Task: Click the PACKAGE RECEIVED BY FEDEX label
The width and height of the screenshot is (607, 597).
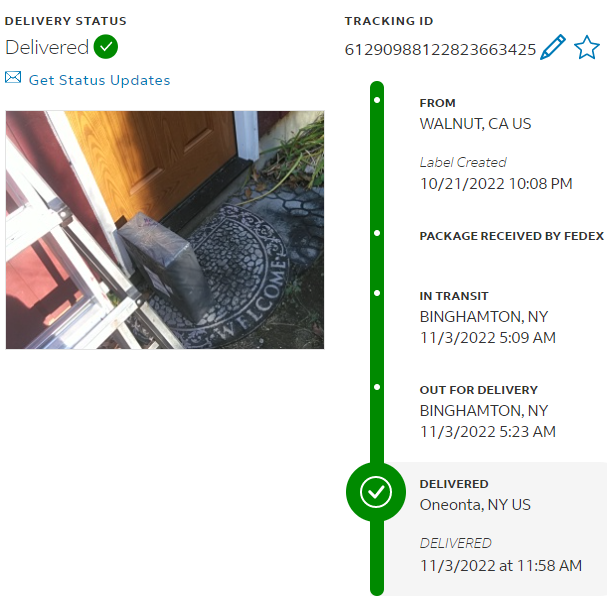Action: (511, 236)
